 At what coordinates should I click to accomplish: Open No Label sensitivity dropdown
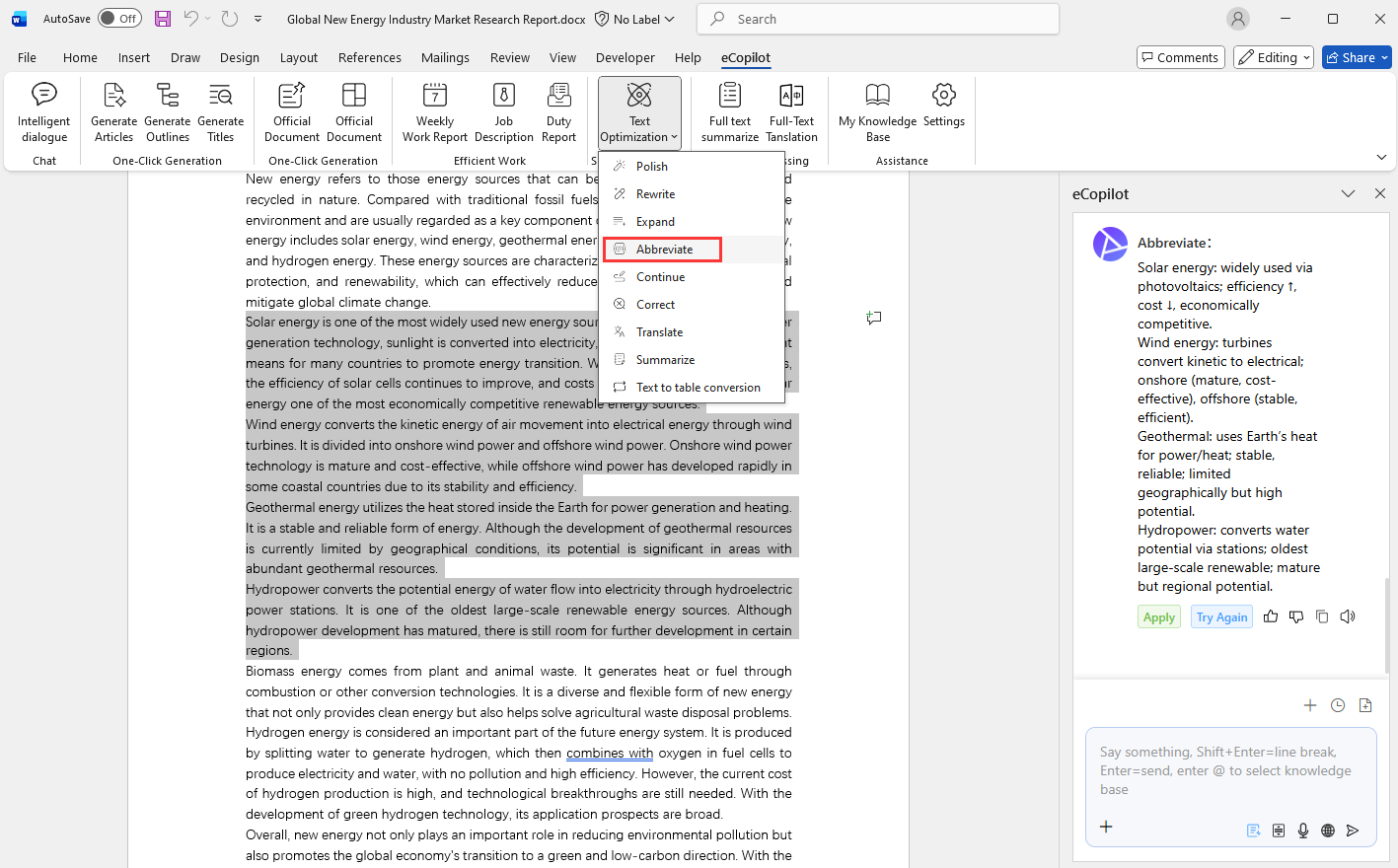[635, 19]
